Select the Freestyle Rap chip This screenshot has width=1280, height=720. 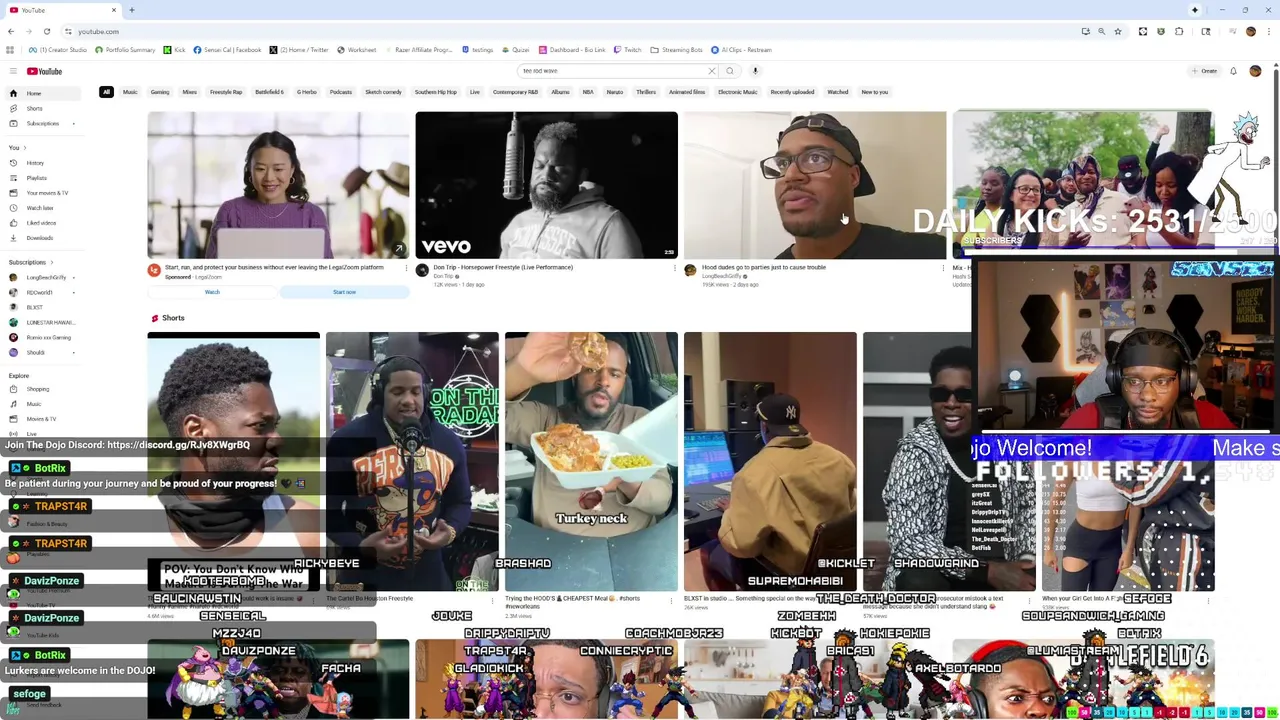coord(226,92)
